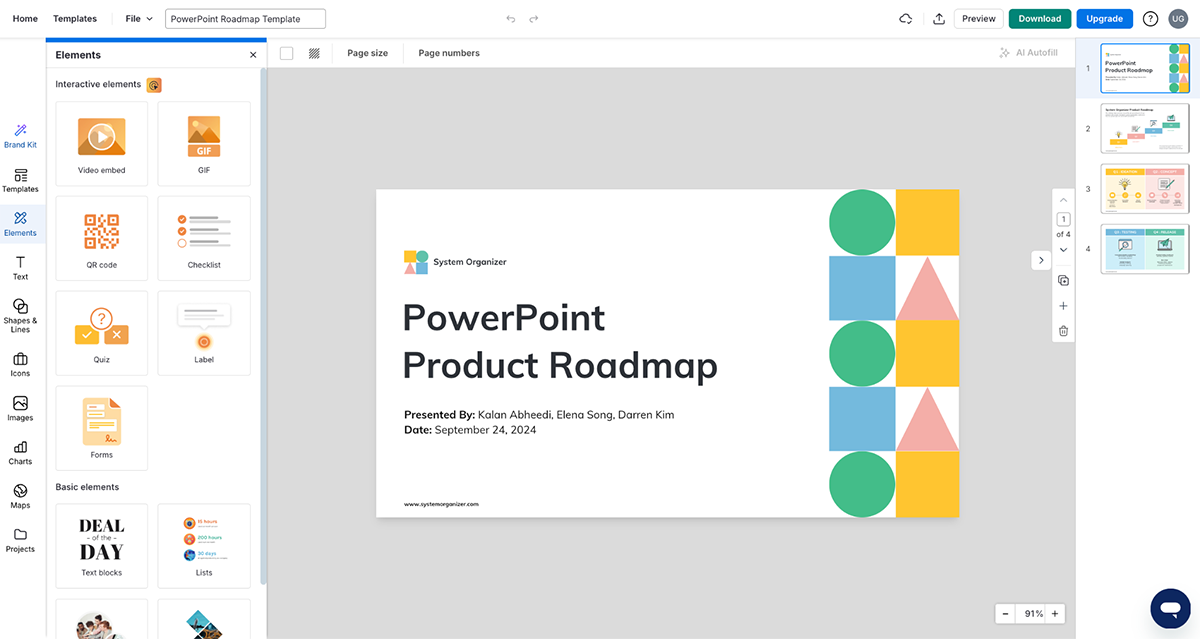Preview the presentation
The width and height of the screenshot is (1200, 639).
pos(978,18)
